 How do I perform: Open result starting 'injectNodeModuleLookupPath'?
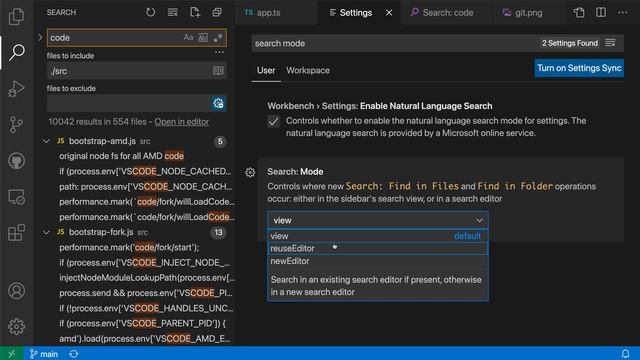tap(147, 278)
